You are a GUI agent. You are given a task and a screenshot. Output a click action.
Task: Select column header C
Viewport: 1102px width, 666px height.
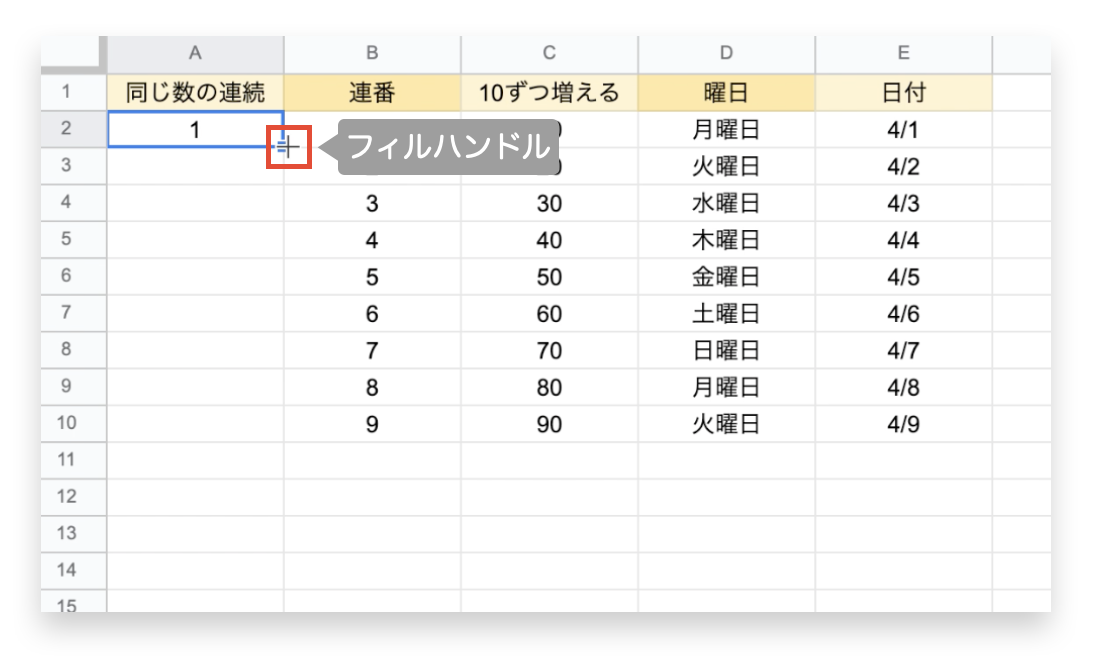[548, 54]
